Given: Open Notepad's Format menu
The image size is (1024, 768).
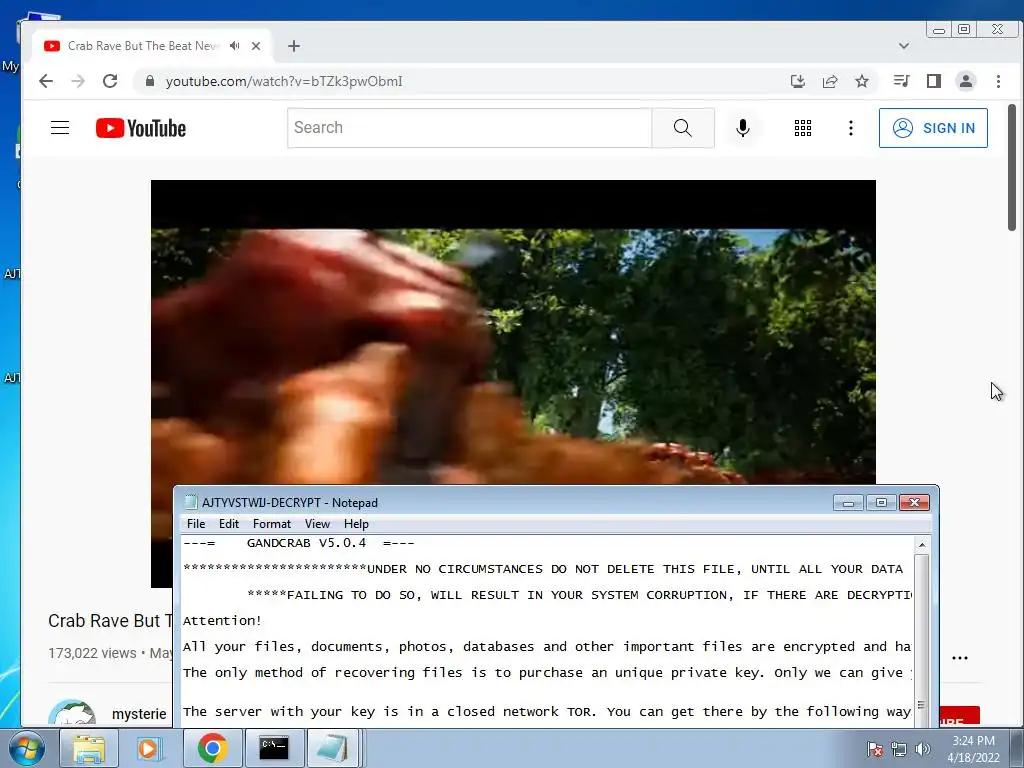Looking at the screenshot, I should point(272,524).
